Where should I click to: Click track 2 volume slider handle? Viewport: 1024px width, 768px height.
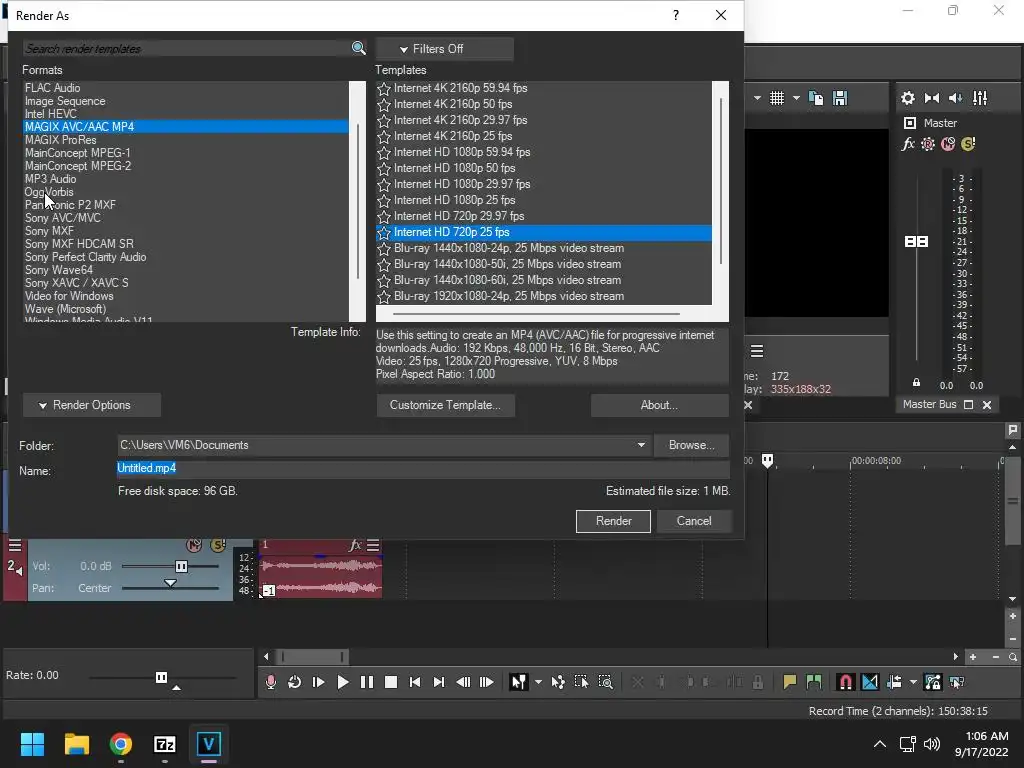181,566
